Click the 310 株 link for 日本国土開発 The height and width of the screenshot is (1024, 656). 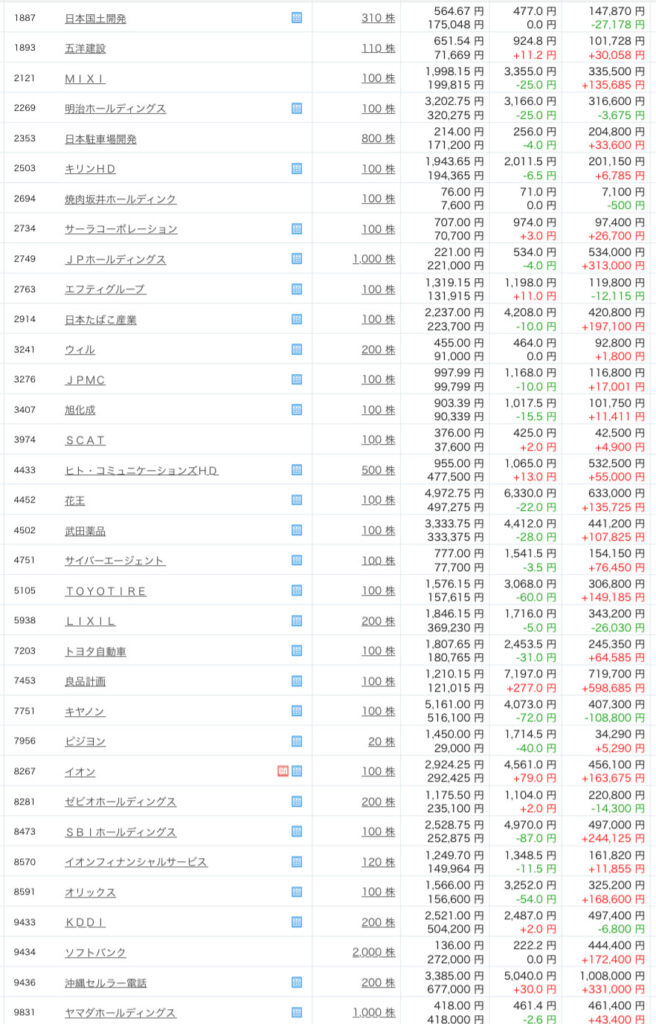tap(378, 18)
